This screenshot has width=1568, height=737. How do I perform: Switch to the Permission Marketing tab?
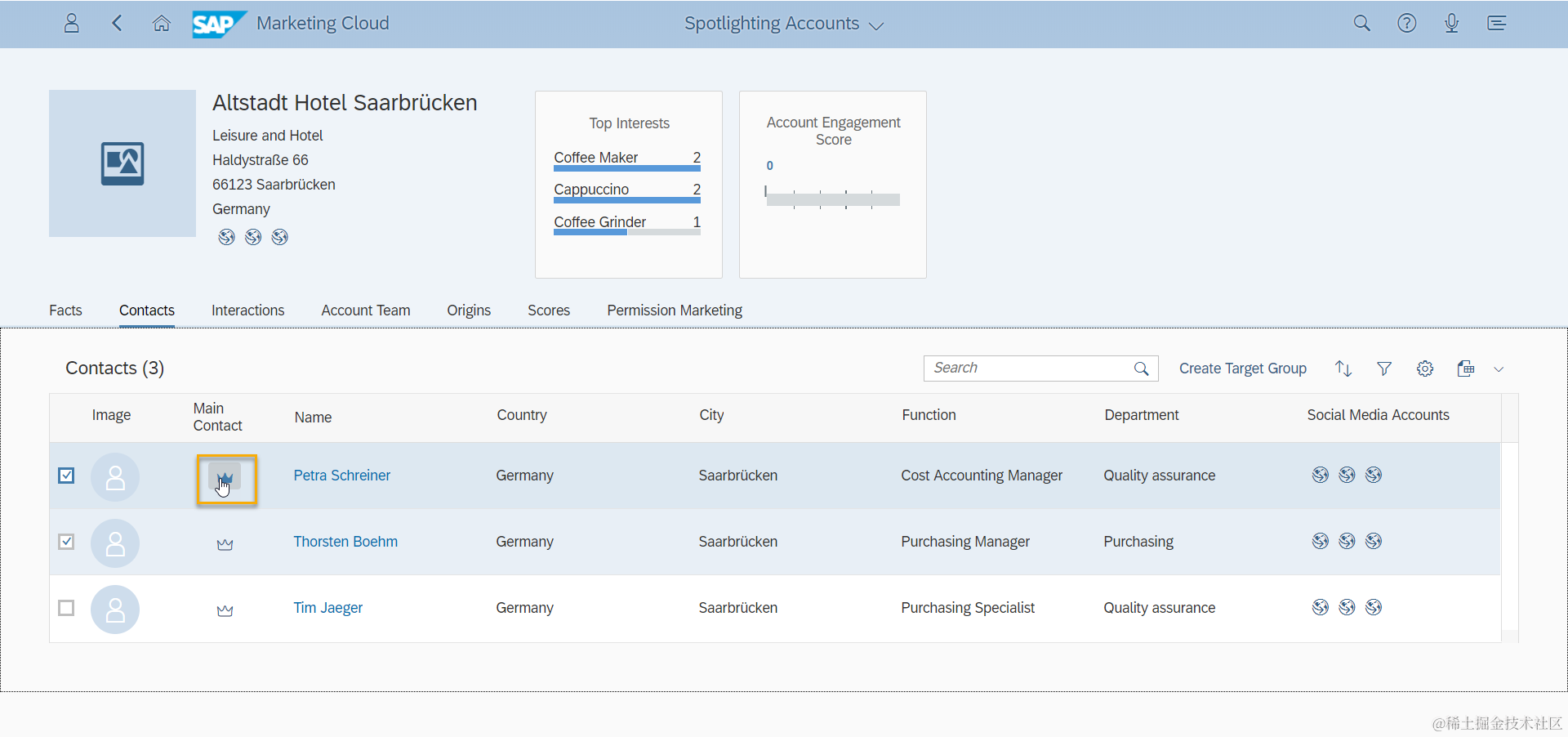pyautogui.click(x=675, y=310)
